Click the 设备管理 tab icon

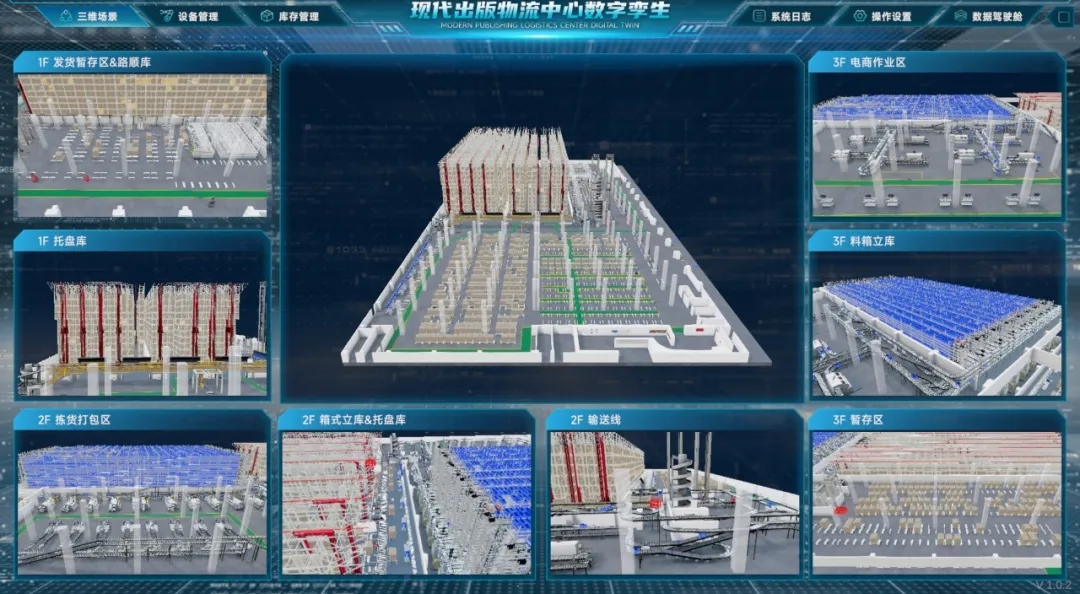coord(167,16)
